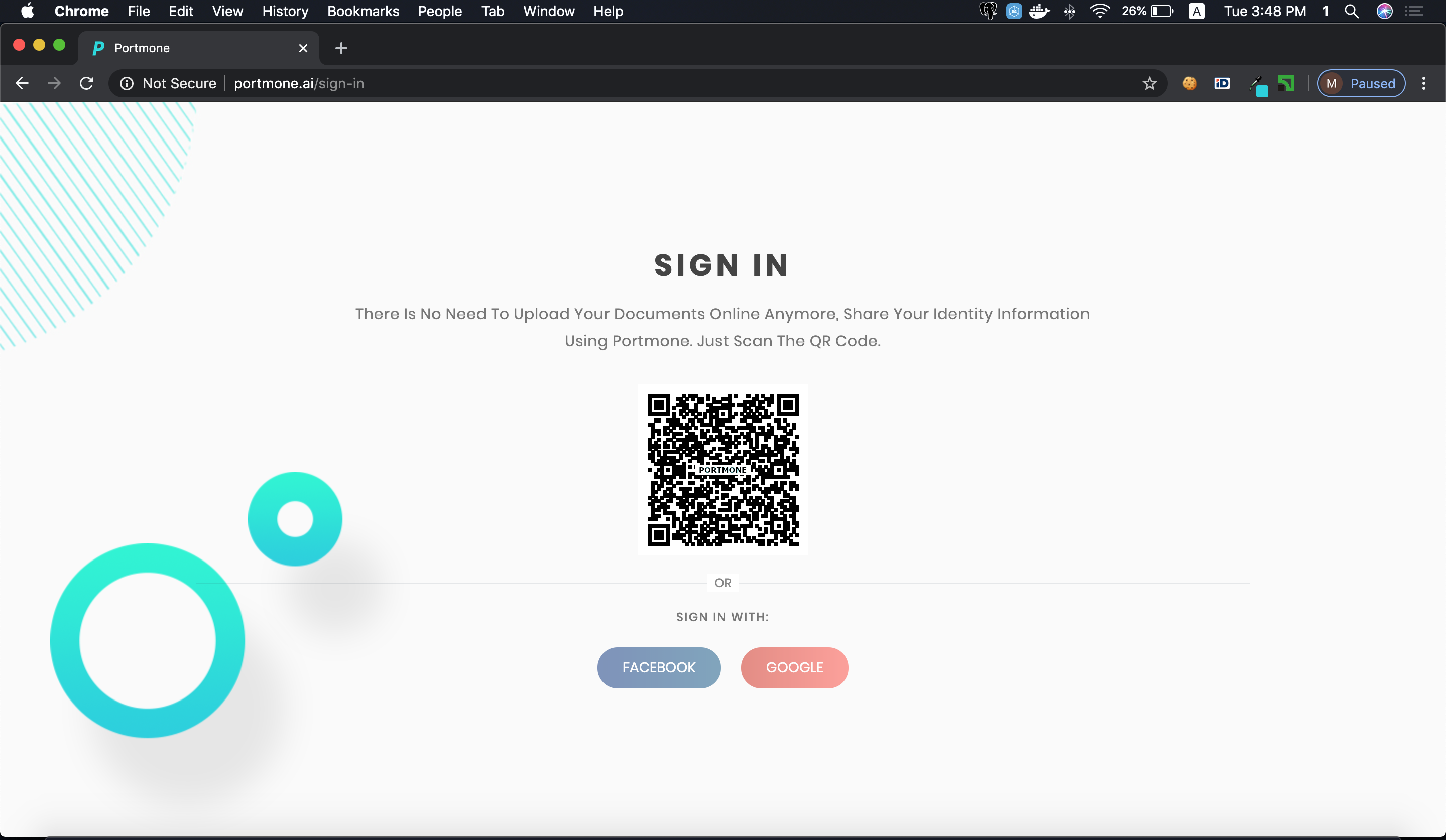Open the Chrome app menu
Screen dimensions: 1446x840
tap(81, 11)
